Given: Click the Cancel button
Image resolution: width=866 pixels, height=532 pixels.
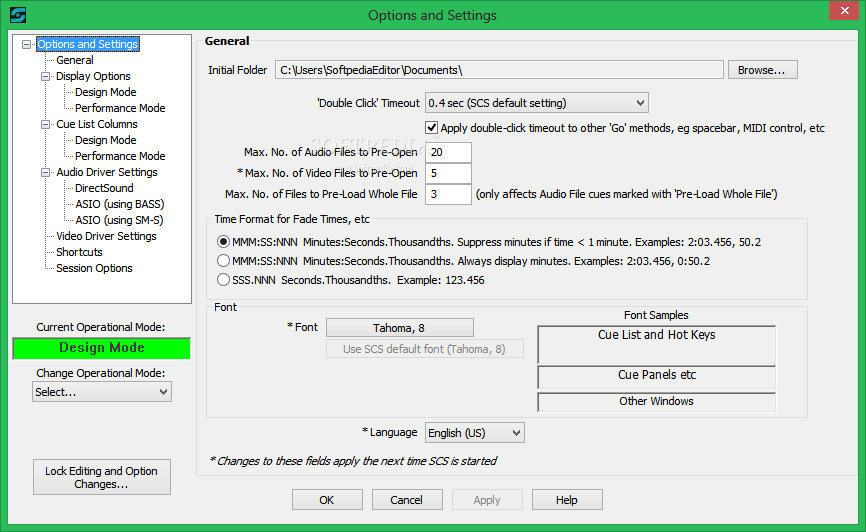Looking at the screenshot, I should (407, 500).
